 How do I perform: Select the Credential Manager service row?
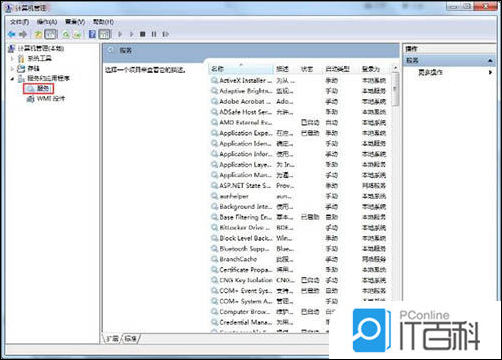click(x=269, y=322)
